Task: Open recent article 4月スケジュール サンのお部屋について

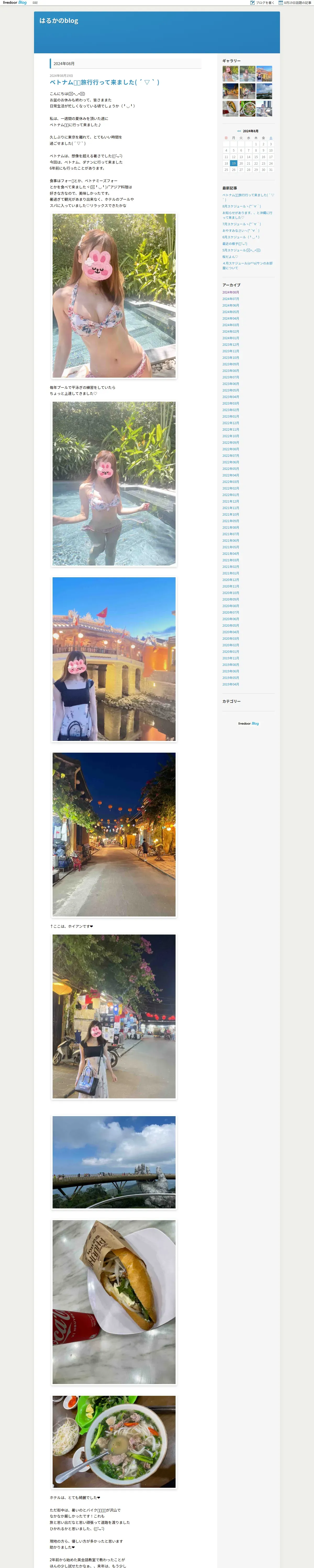Action: pos(247,266)
